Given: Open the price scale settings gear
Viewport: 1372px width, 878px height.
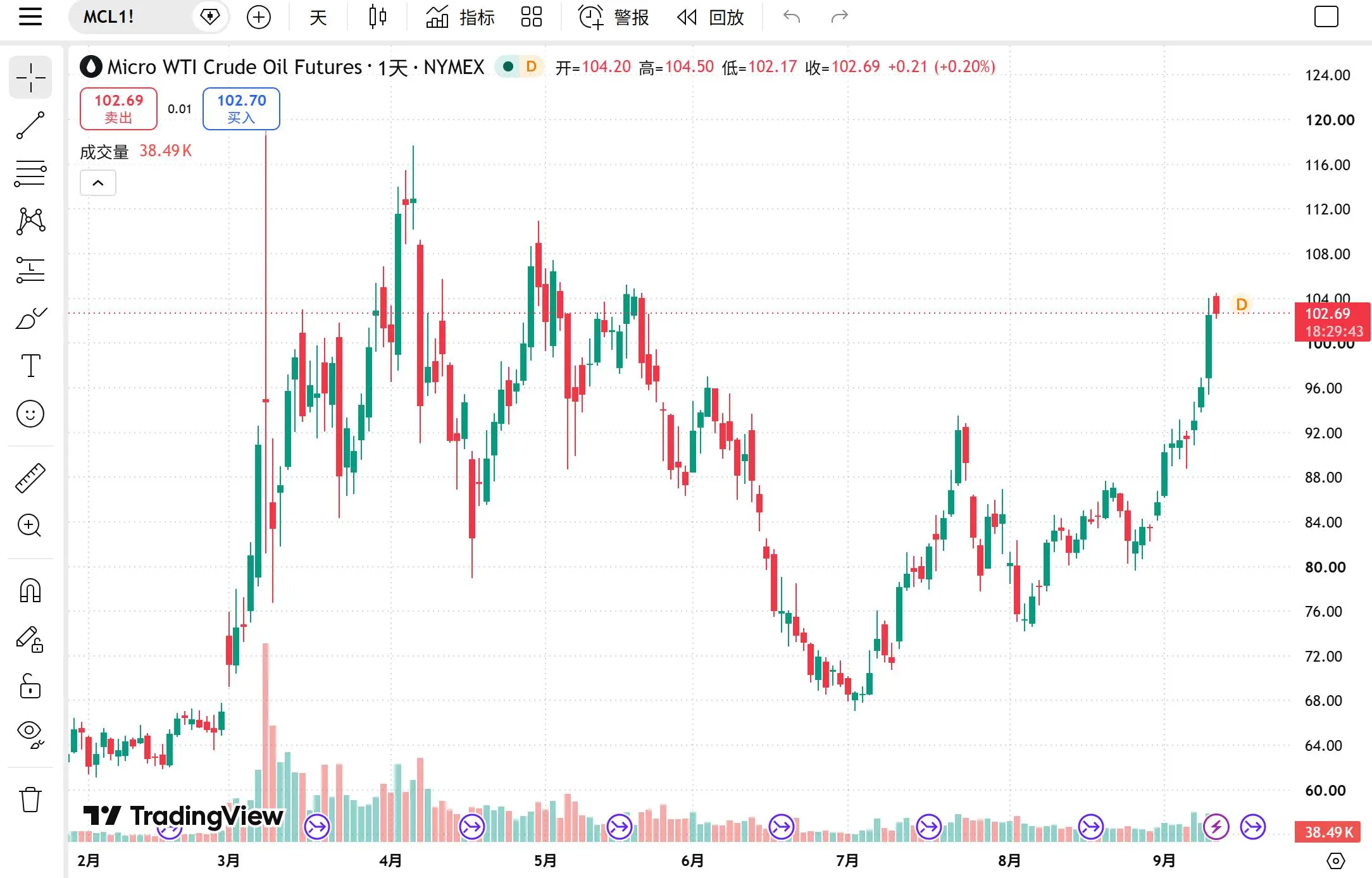Looking at the screenshot, I should click(1335, 861).
